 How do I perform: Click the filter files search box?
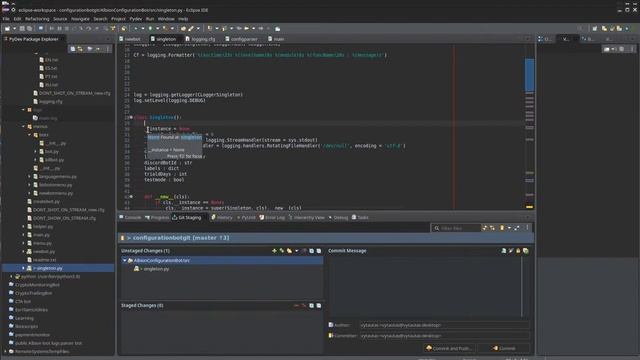point(456,228)
